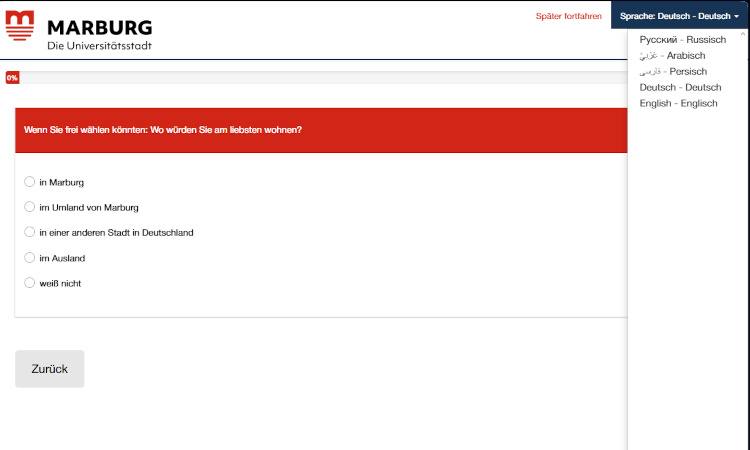Click the red question header text
The width and height of the screenshot is (750, 450).
[163, 130]
